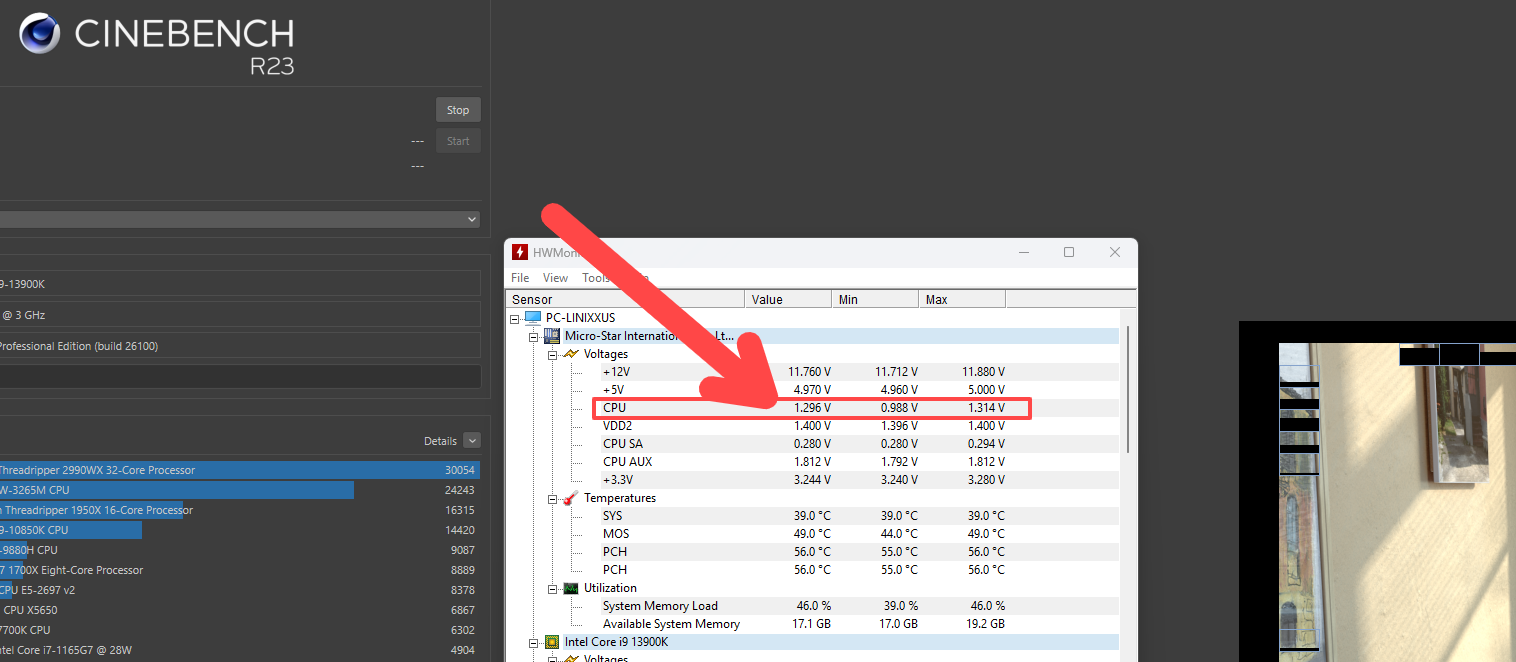1516x662 pixels.
Task: Select the +5V voltage row
Action: 814,390
